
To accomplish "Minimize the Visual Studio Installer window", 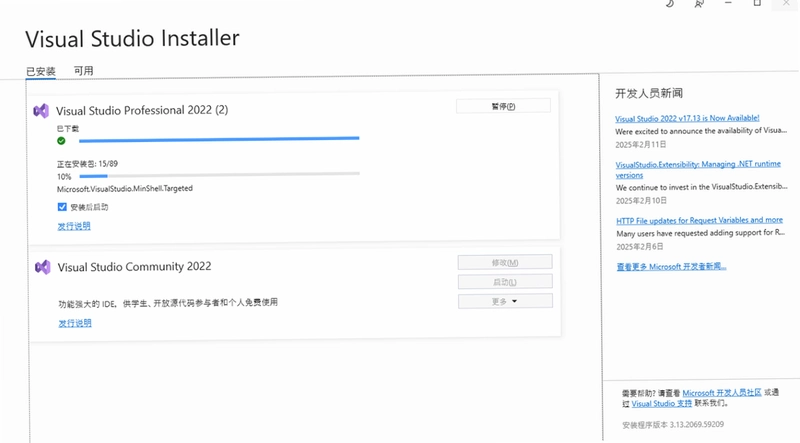I will 728,3.
